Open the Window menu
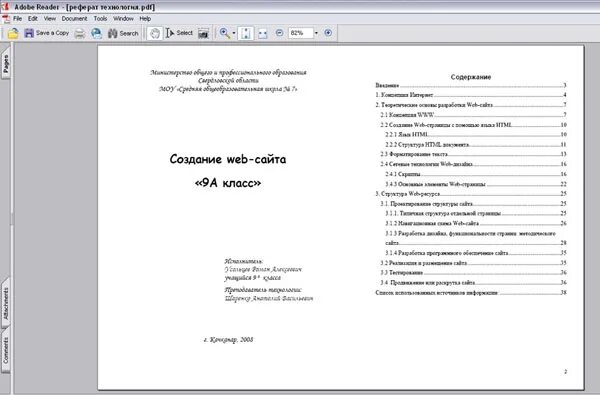This screenshot has width=600, height=395. click(123, 18)
